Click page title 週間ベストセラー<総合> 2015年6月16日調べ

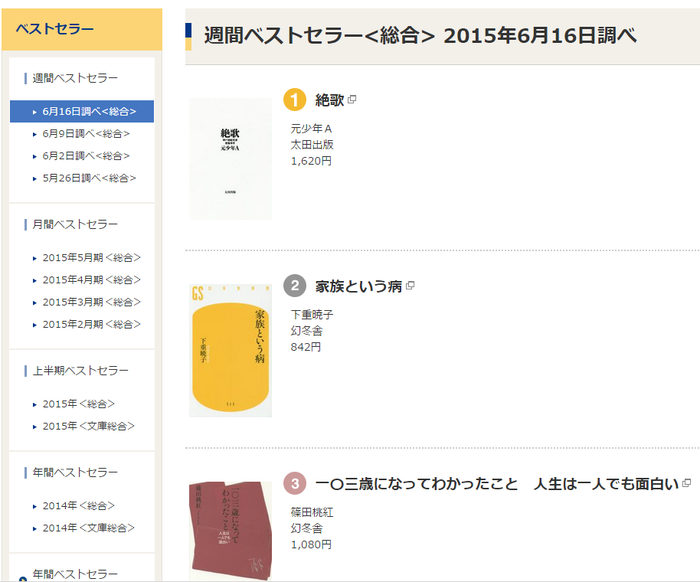point(420,36)
